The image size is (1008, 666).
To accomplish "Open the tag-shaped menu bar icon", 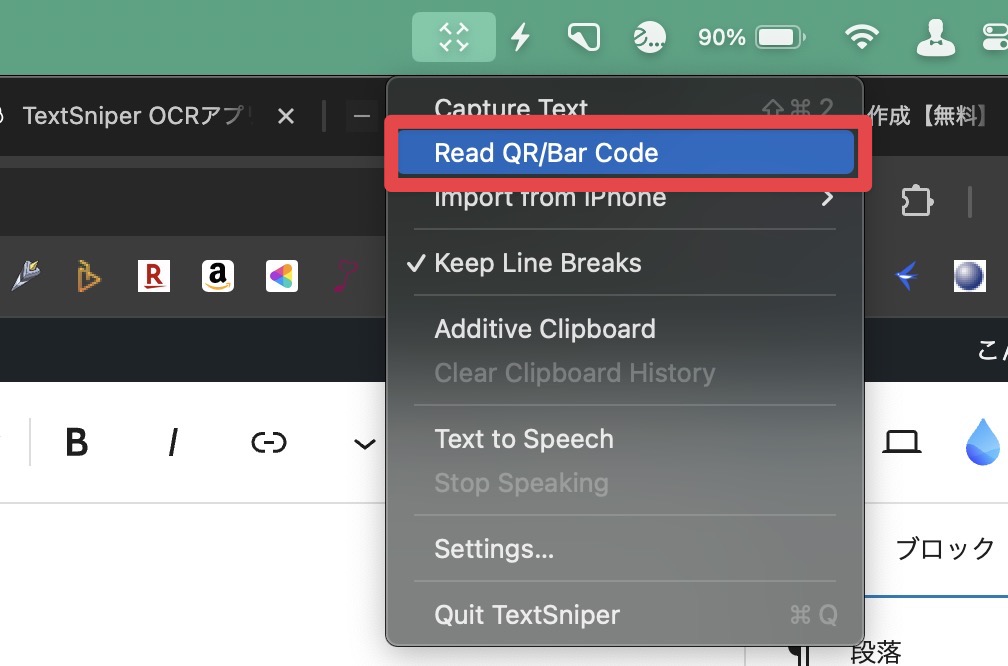I will 584,37.
